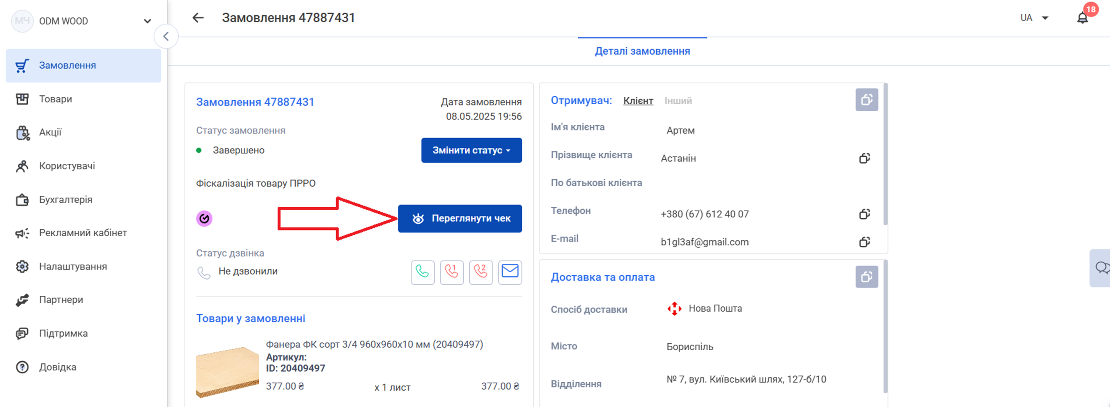Click the notification bell icon

coord(1082,18)
